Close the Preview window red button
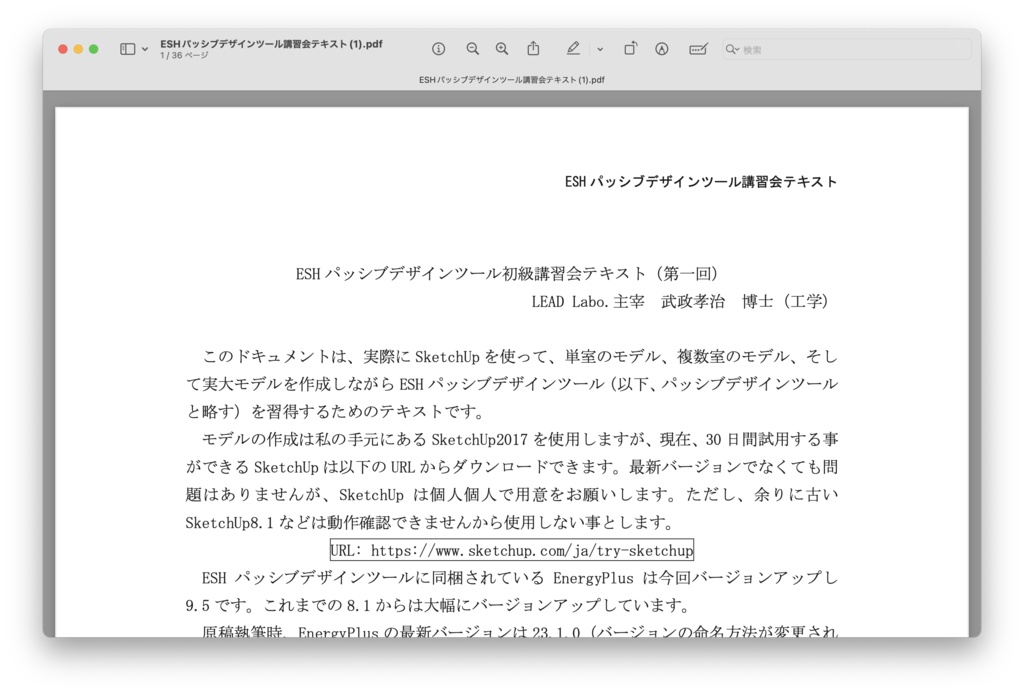The image size is (1024, 694). point(63,49)
